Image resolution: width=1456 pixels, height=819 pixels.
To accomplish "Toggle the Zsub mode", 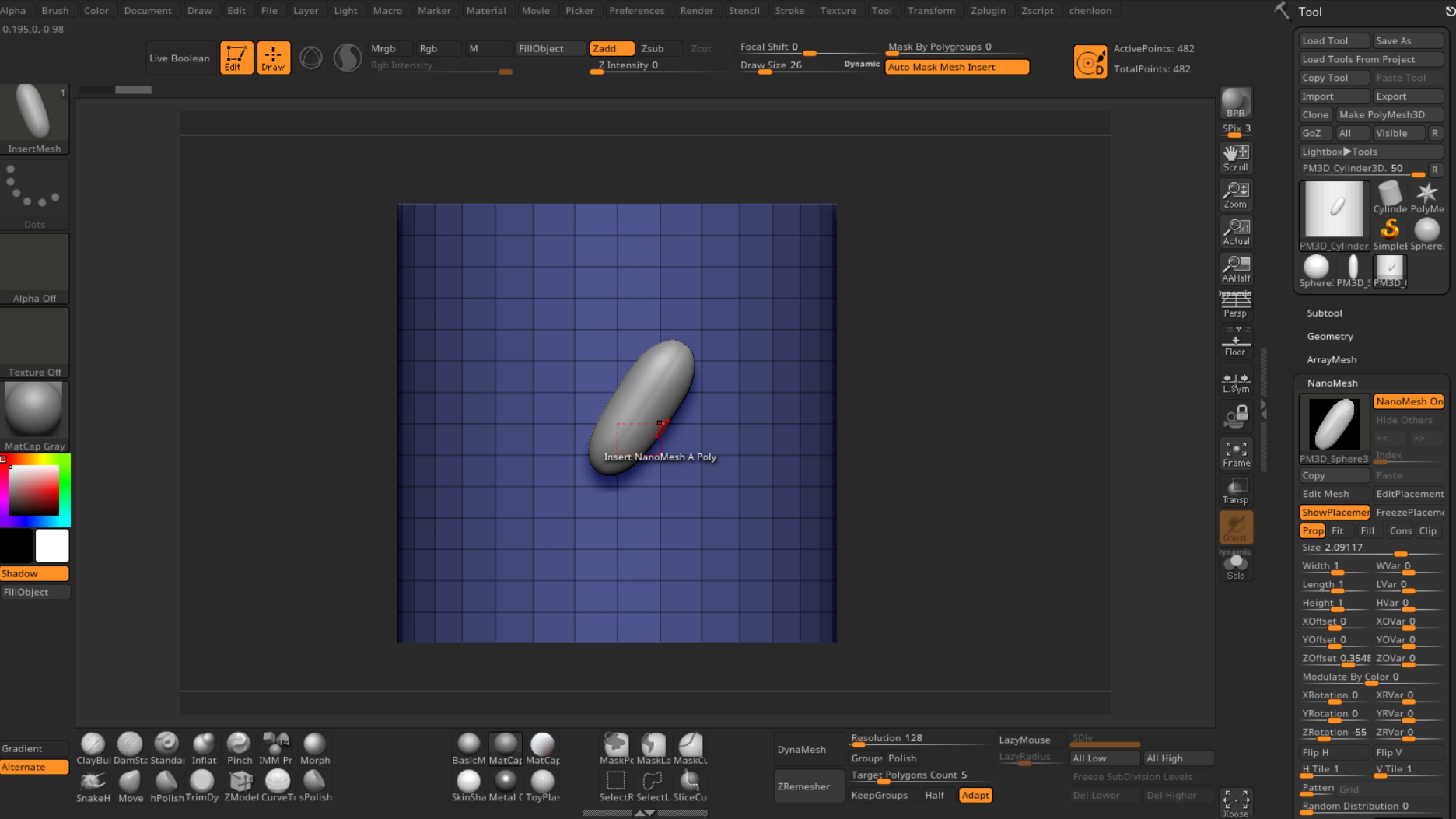I will [x=652, y=48].
